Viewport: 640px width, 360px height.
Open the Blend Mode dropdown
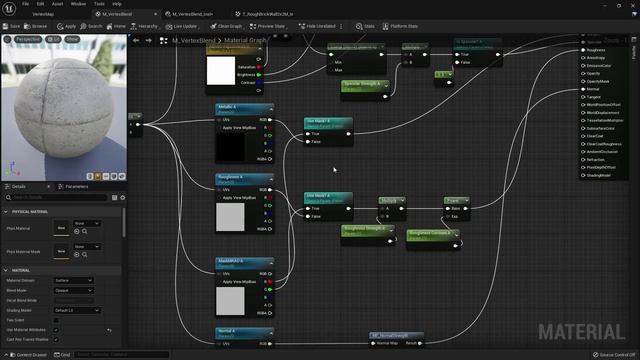point(74,290)
